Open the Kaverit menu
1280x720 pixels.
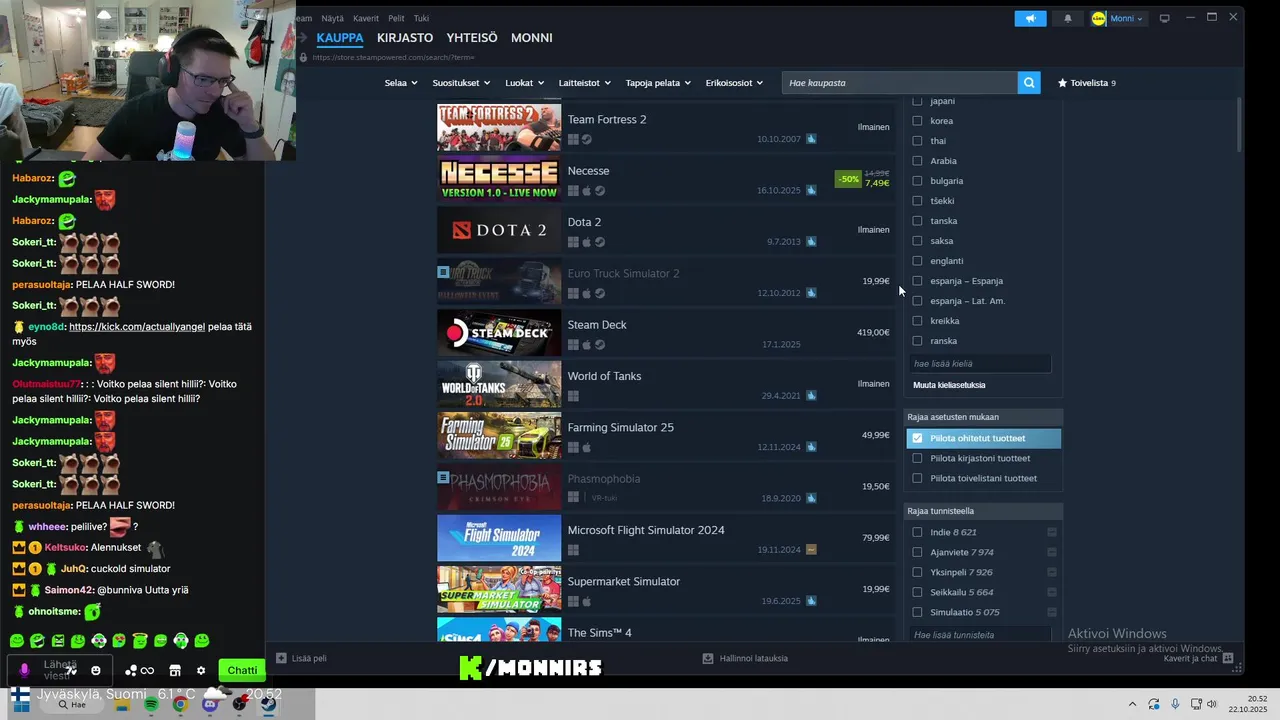[x=366, y=18]
